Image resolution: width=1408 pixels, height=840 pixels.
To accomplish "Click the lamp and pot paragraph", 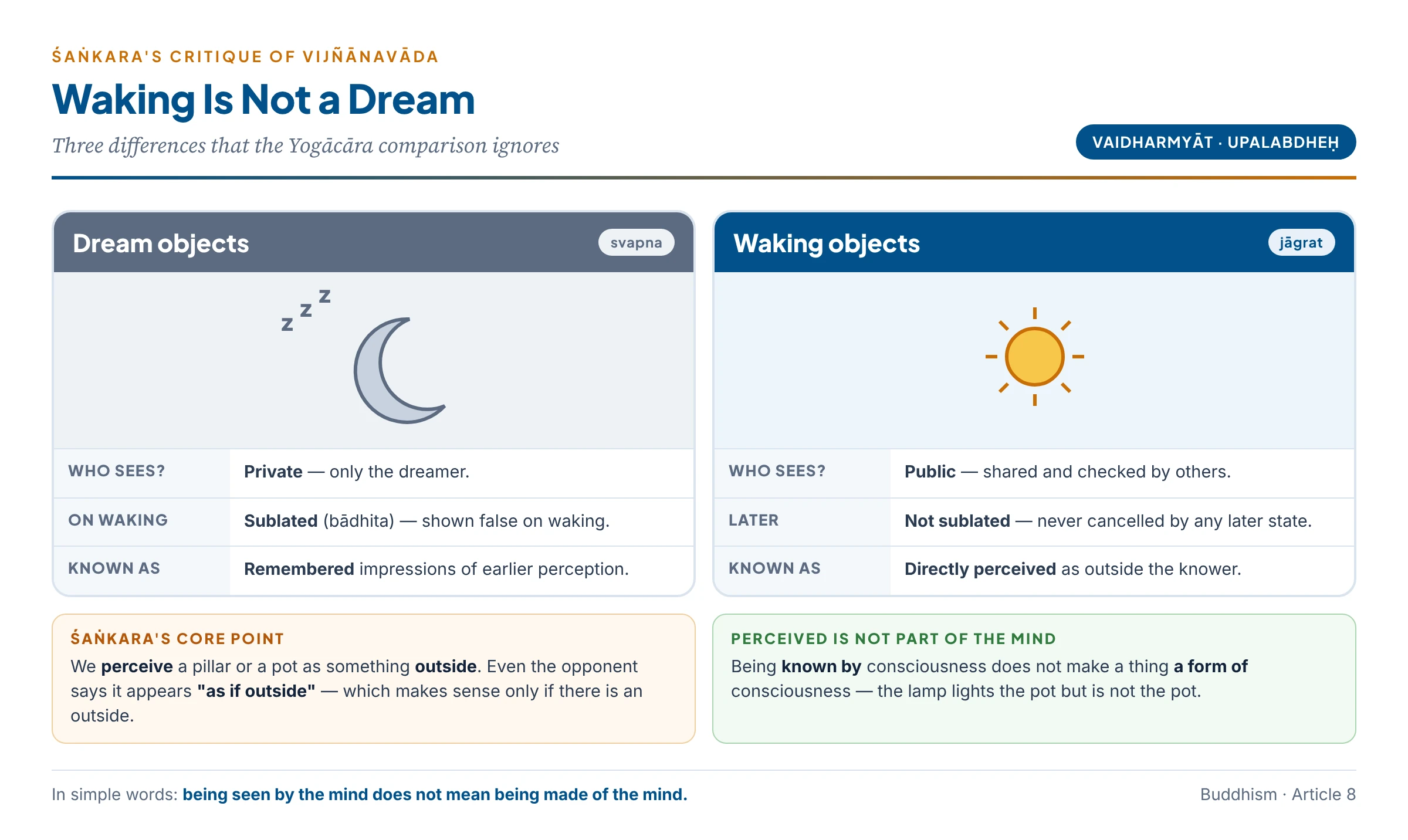I will pyautogui.click(x=989, y=679).
